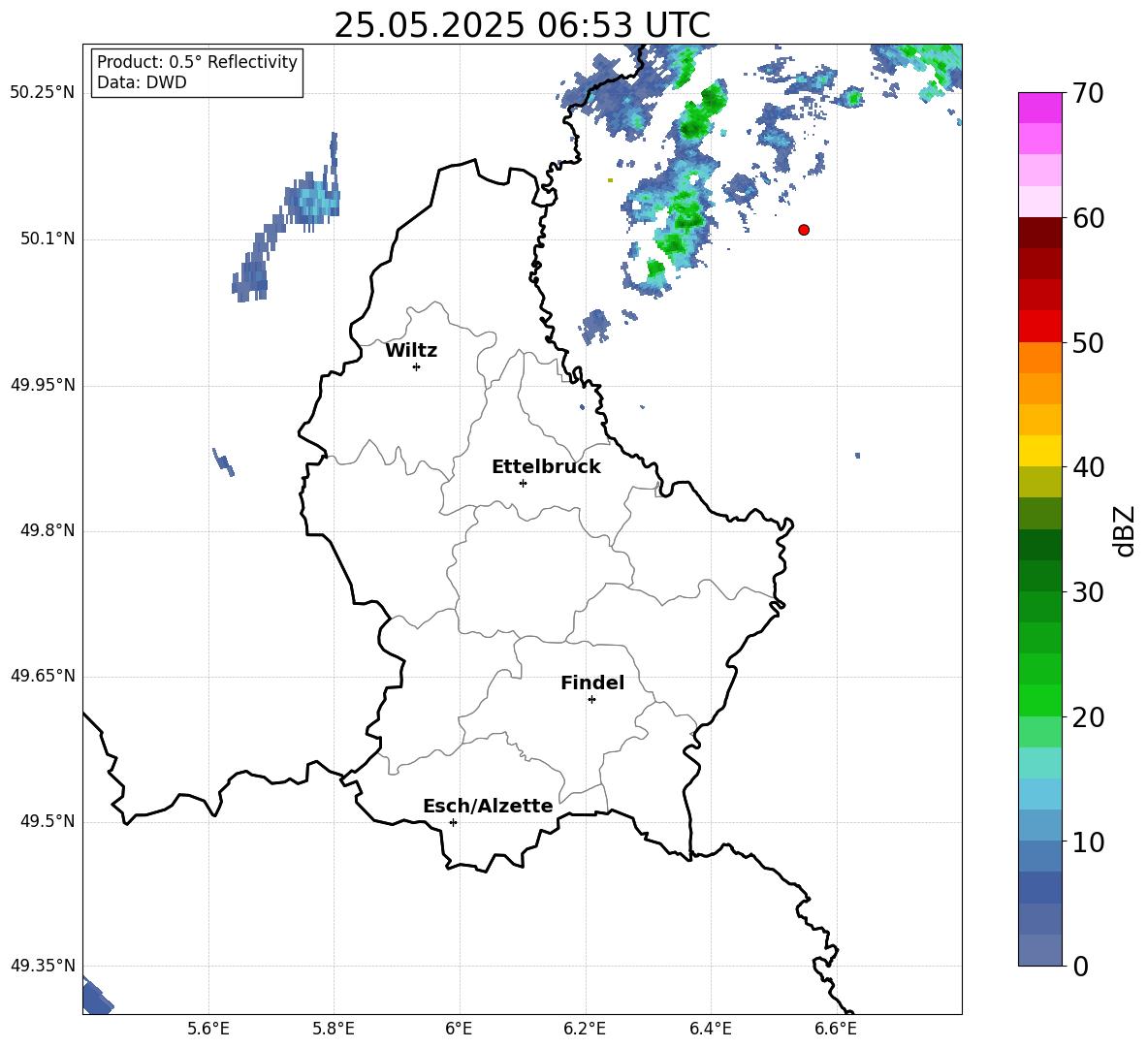Click the 49.5°N latitude label
The image size is (1148, 1048).
(48, 821)
